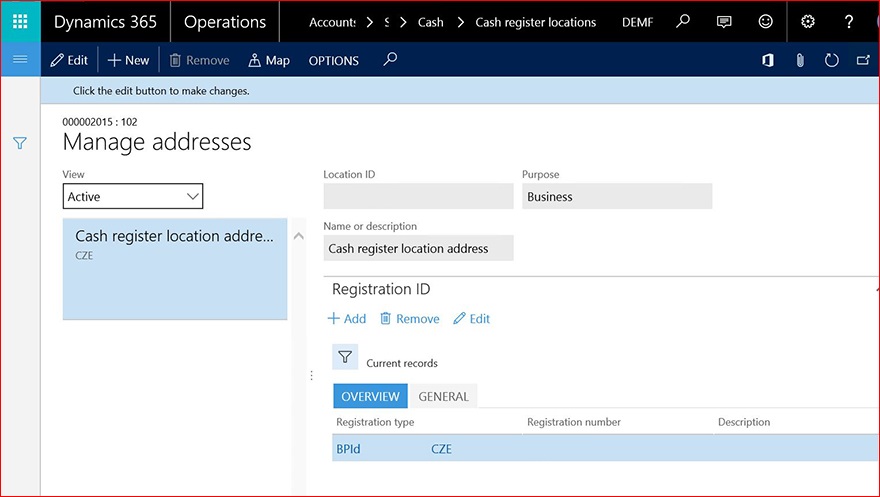Click CZE in the registration row
The height and width of the screenshot is (497, 880).
(x=441, y=449)
